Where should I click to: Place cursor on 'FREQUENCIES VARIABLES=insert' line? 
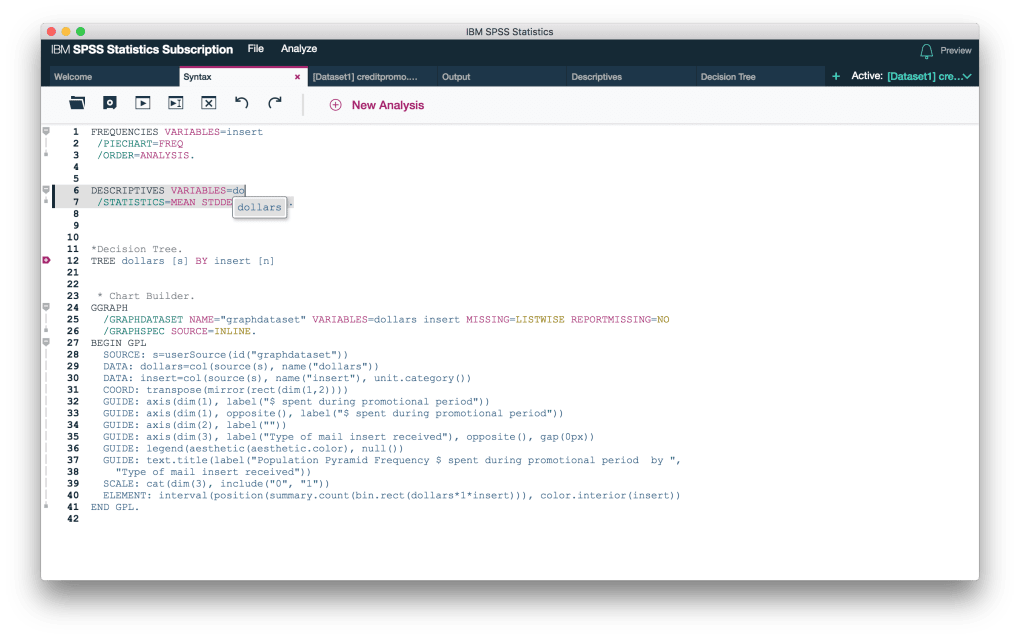point(177,132)
